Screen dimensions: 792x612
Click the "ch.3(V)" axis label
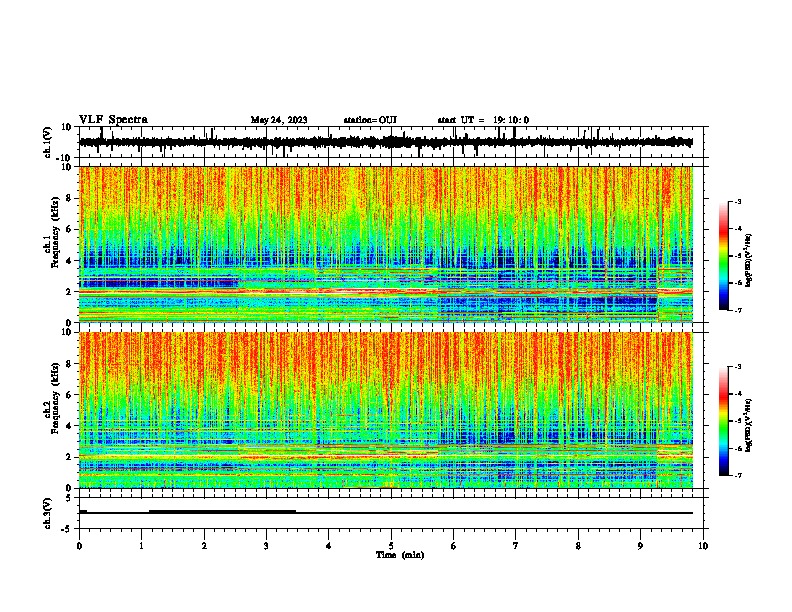tap(48, 513)
